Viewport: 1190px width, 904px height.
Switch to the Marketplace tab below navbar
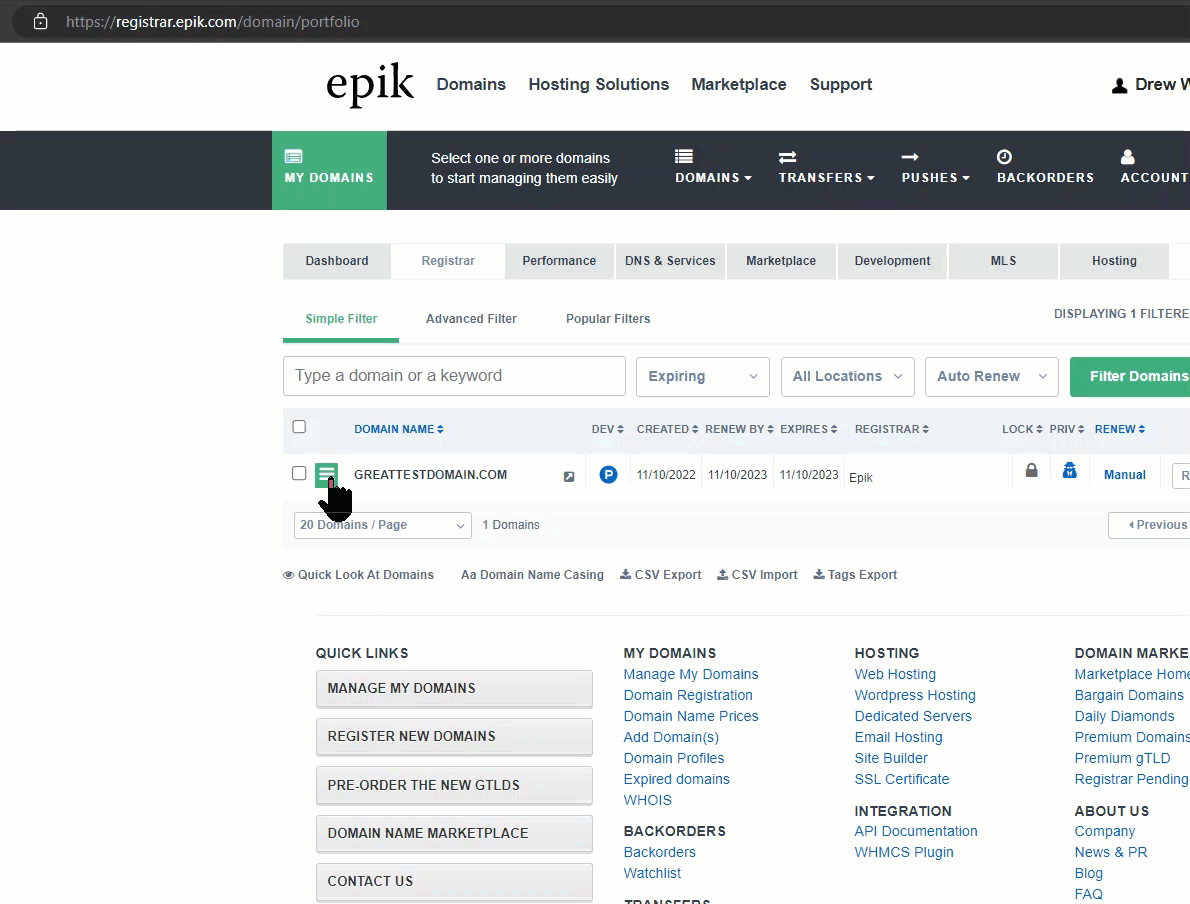781,261
